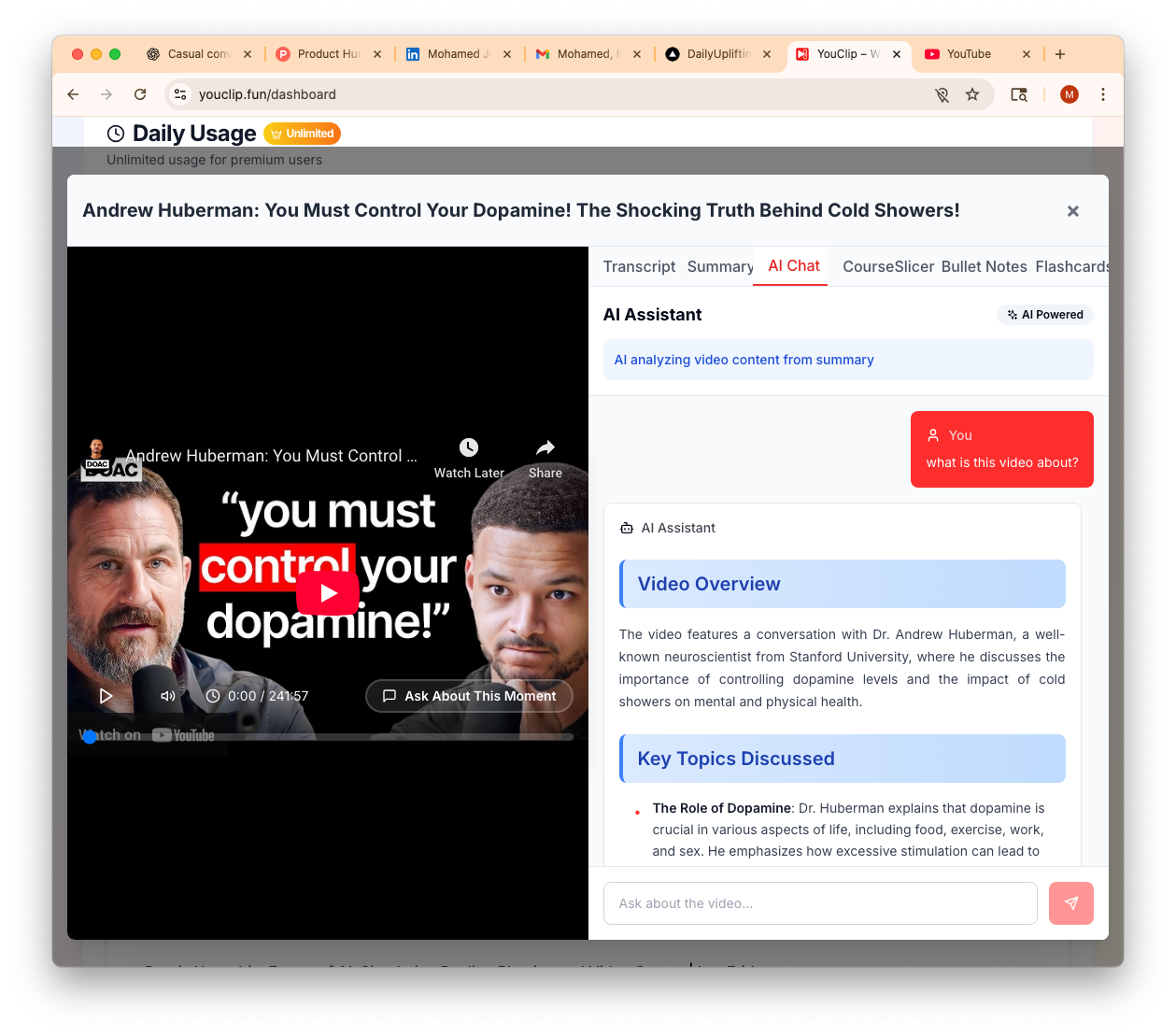Open the Chrome three-dot menu

1103,94
